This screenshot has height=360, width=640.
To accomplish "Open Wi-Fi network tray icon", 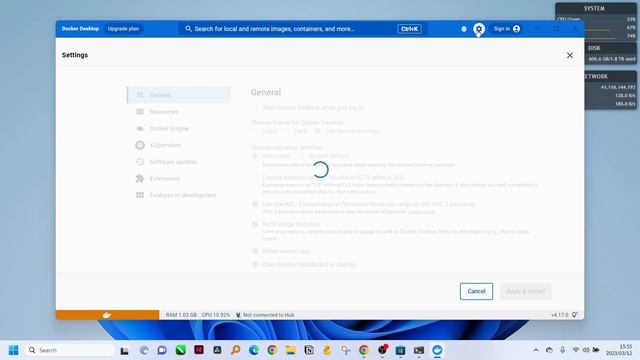I will pos(576,350).
